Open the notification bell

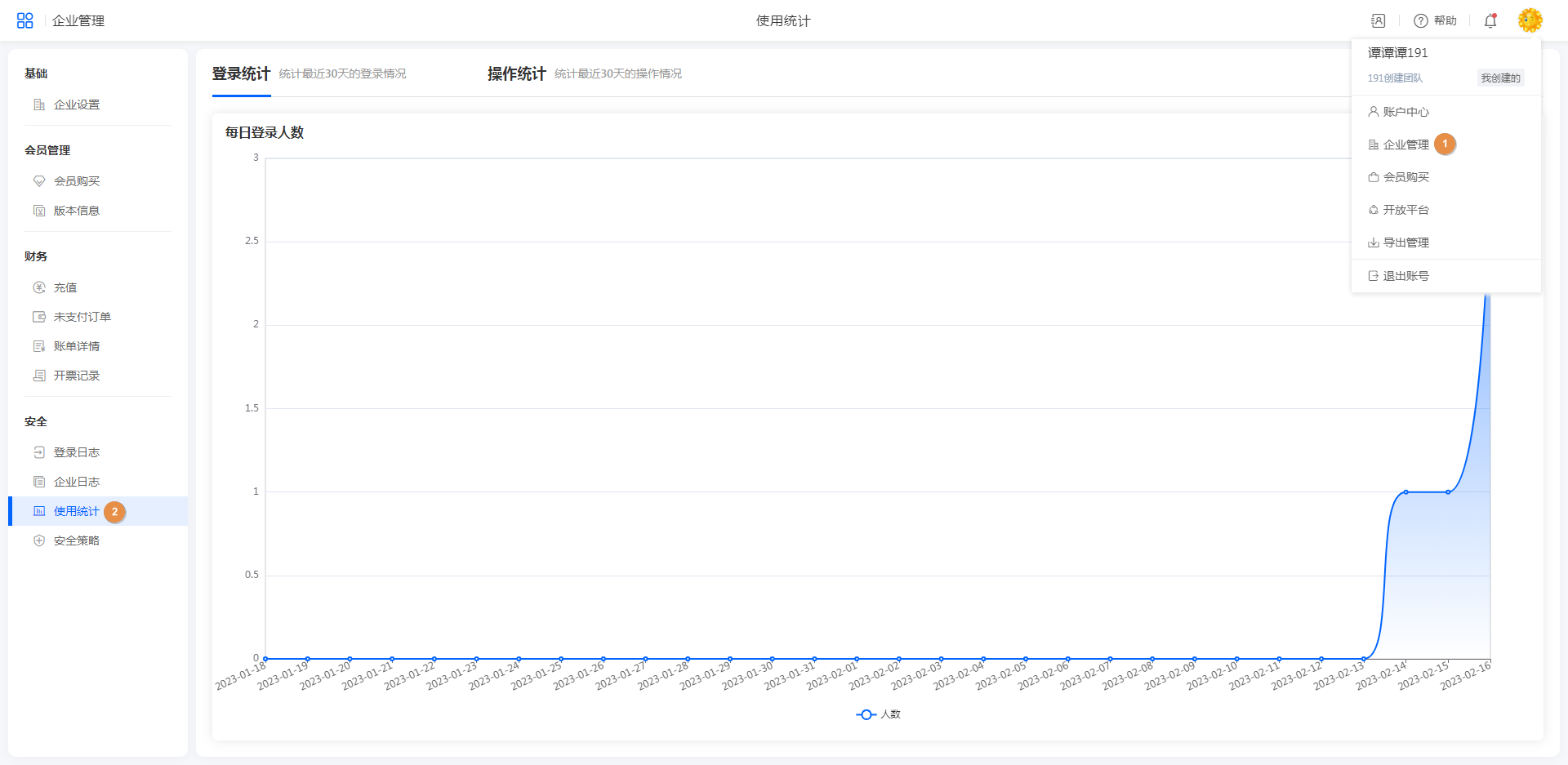(1490, 21)
